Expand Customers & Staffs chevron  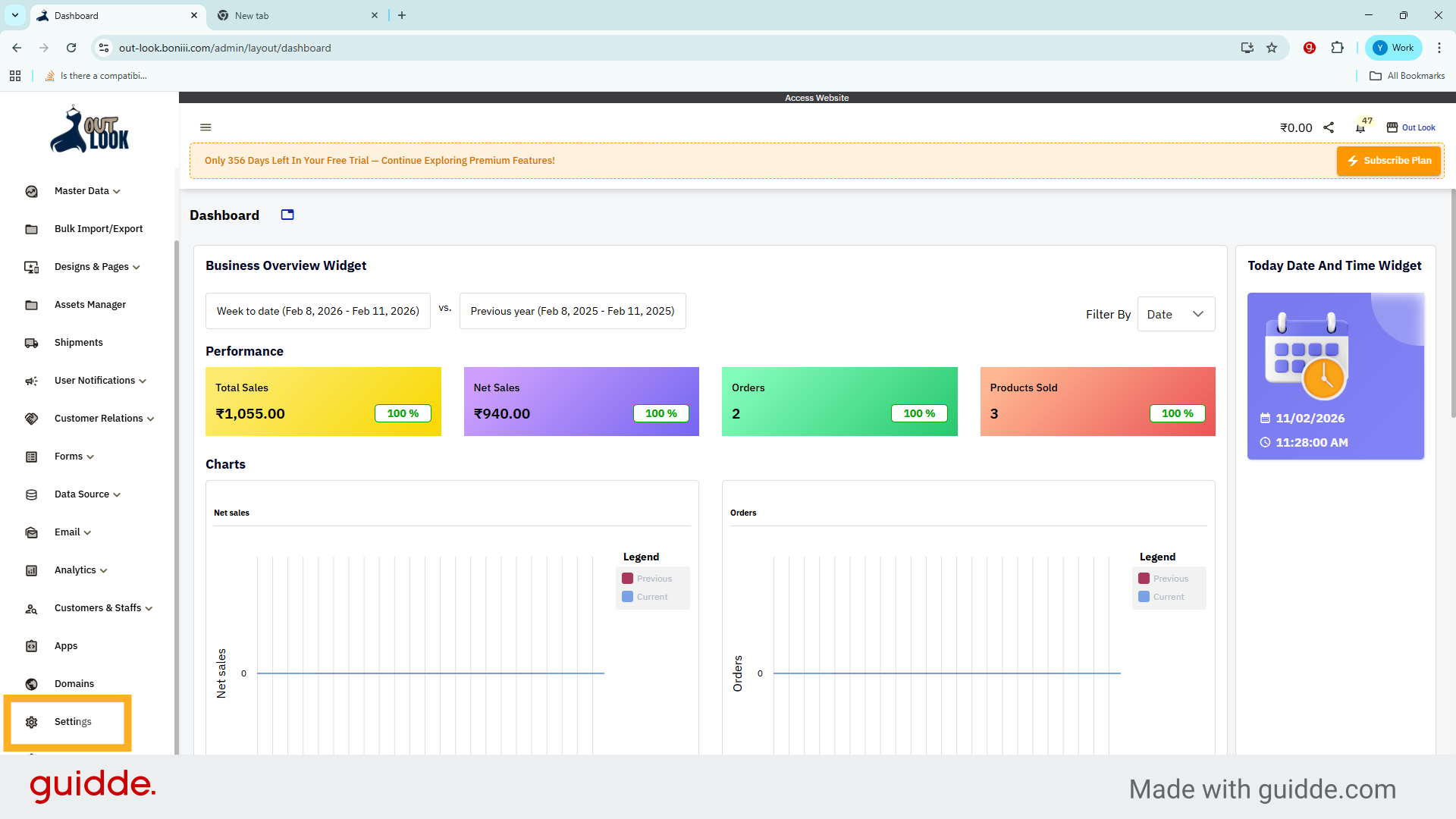pos(149,609)
